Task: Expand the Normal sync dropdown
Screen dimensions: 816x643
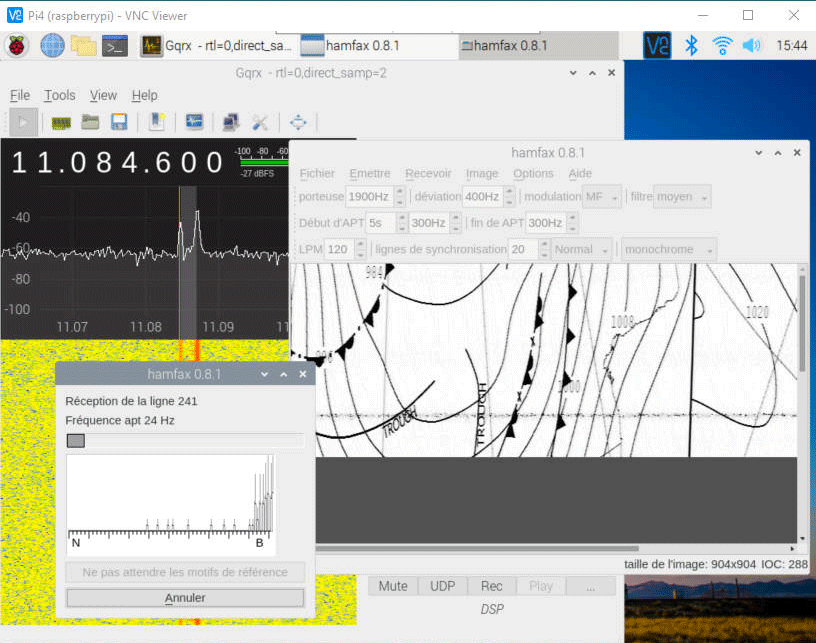Action: click(581, 249)
